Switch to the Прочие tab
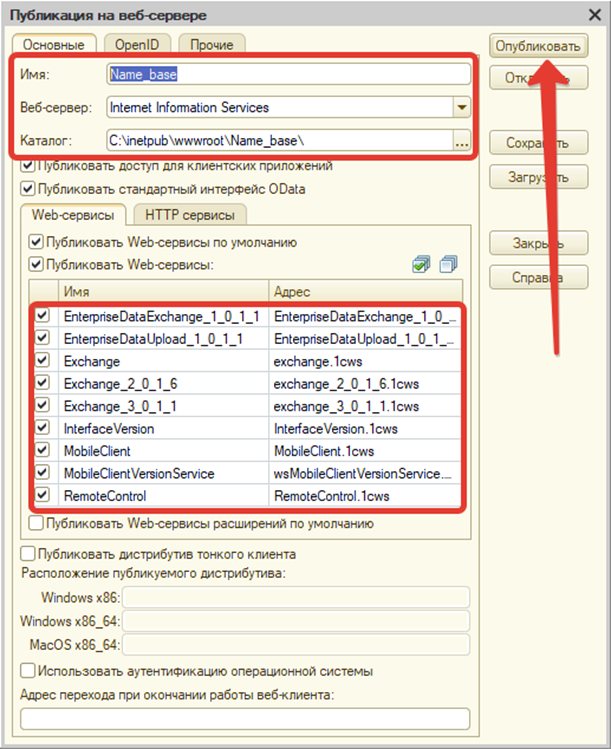 point(211,45)
